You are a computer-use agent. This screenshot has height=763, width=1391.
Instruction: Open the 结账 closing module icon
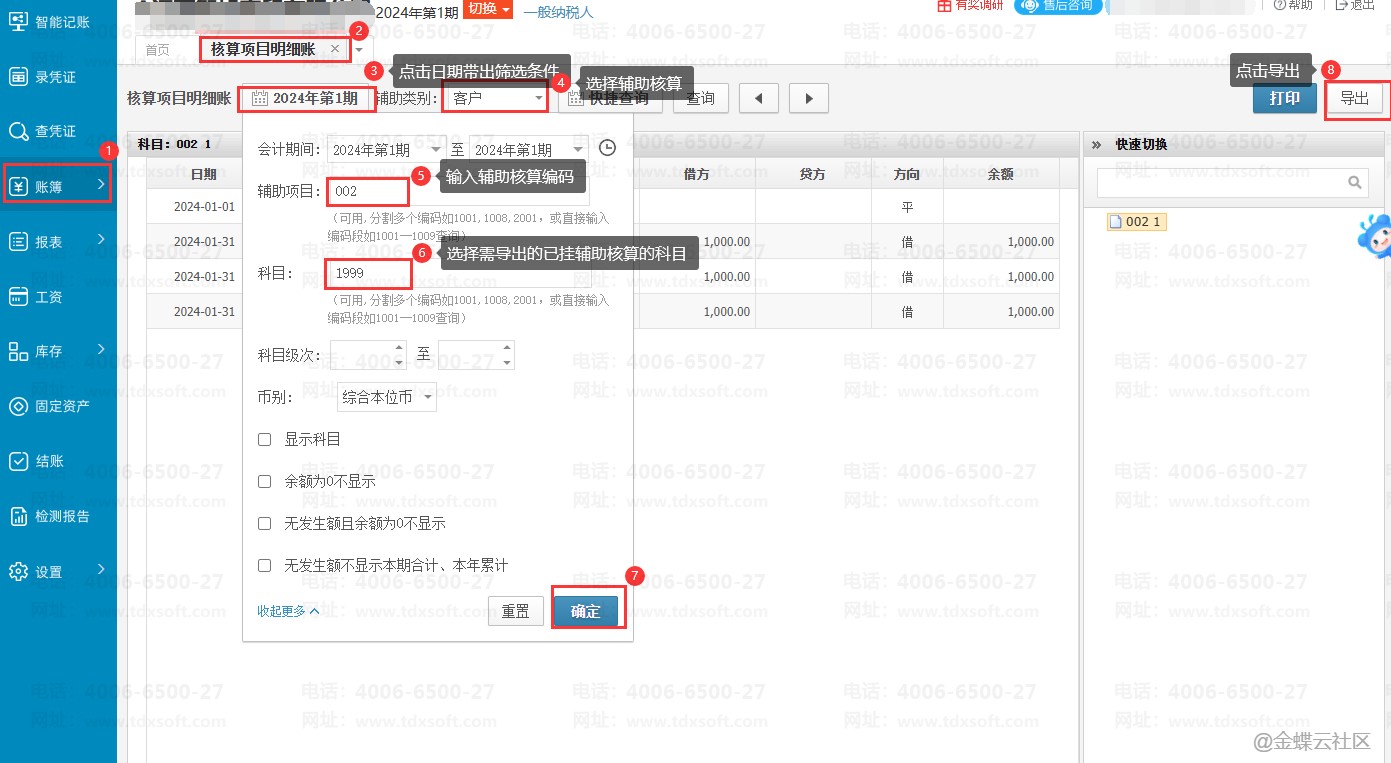coord(18,461)
